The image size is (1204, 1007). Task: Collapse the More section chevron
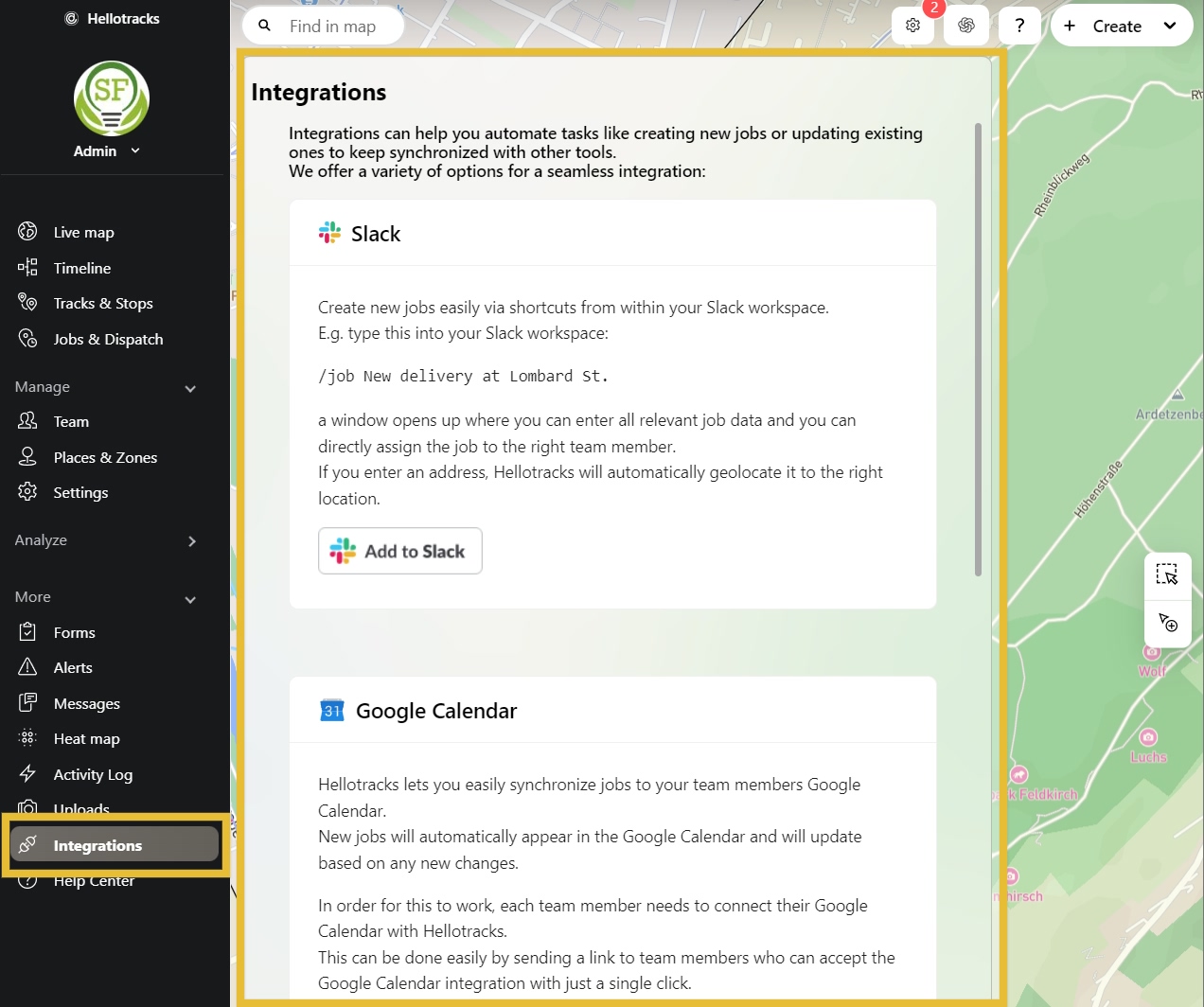click(x=190, y=599)
